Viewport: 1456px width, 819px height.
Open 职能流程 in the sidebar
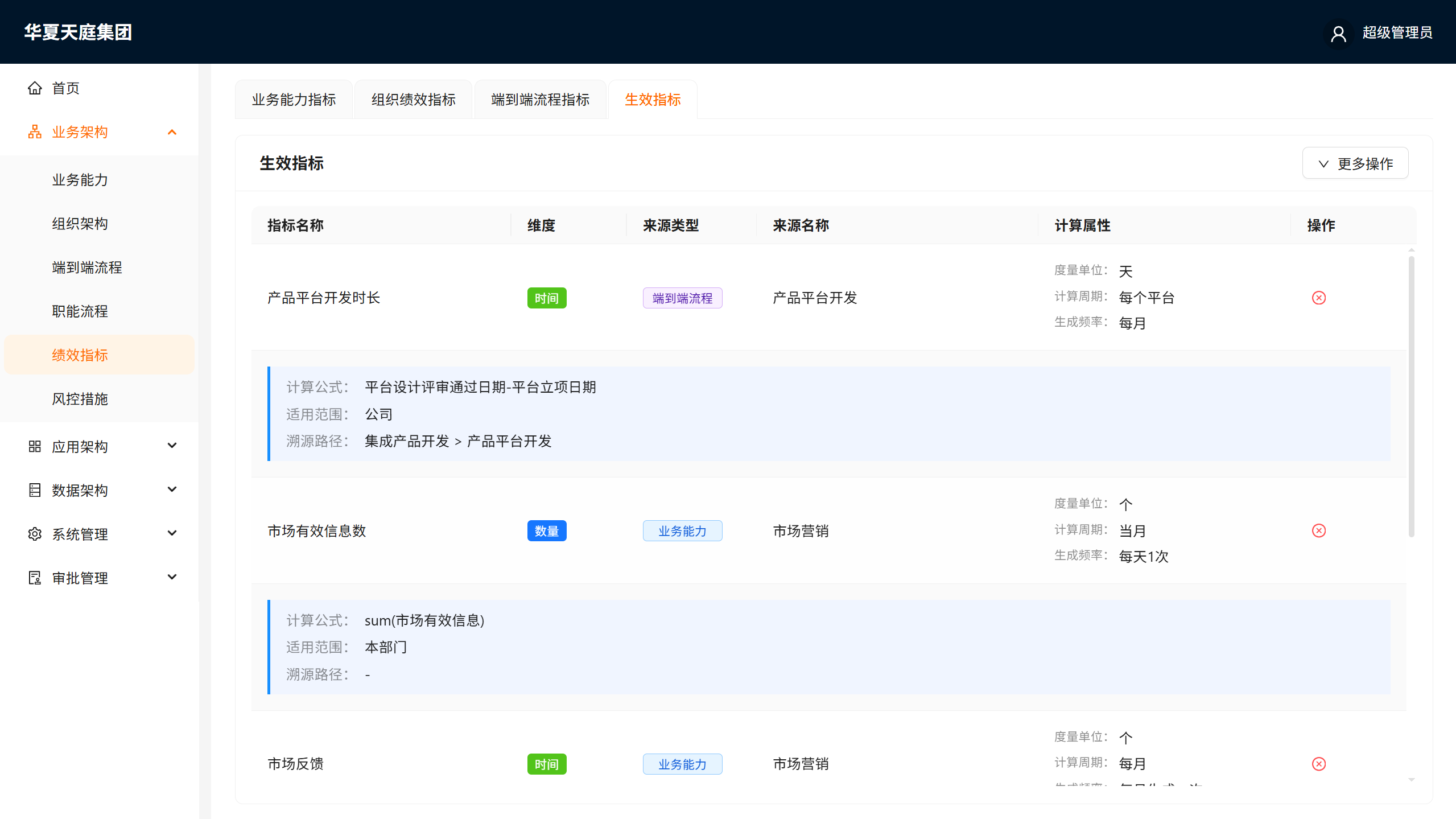[99, 311]
